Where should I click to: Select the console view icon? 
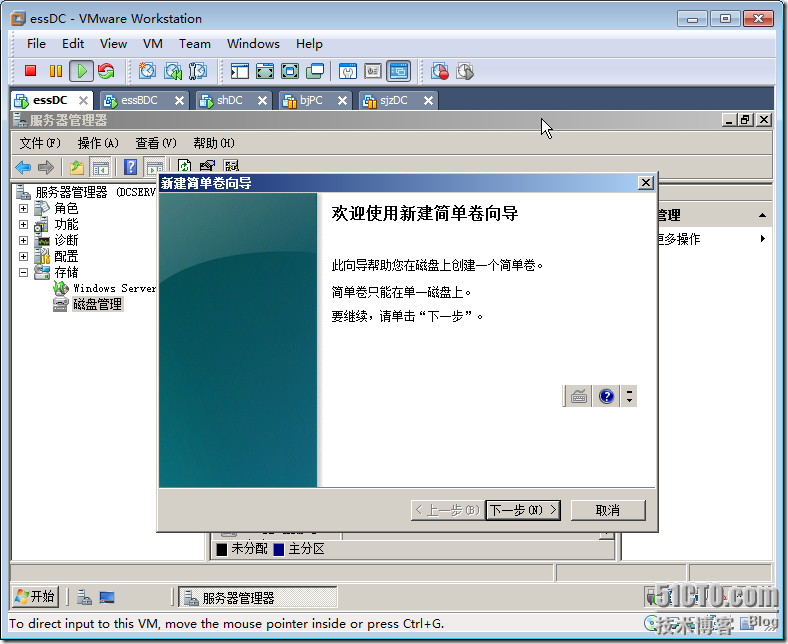click(399, 71)
